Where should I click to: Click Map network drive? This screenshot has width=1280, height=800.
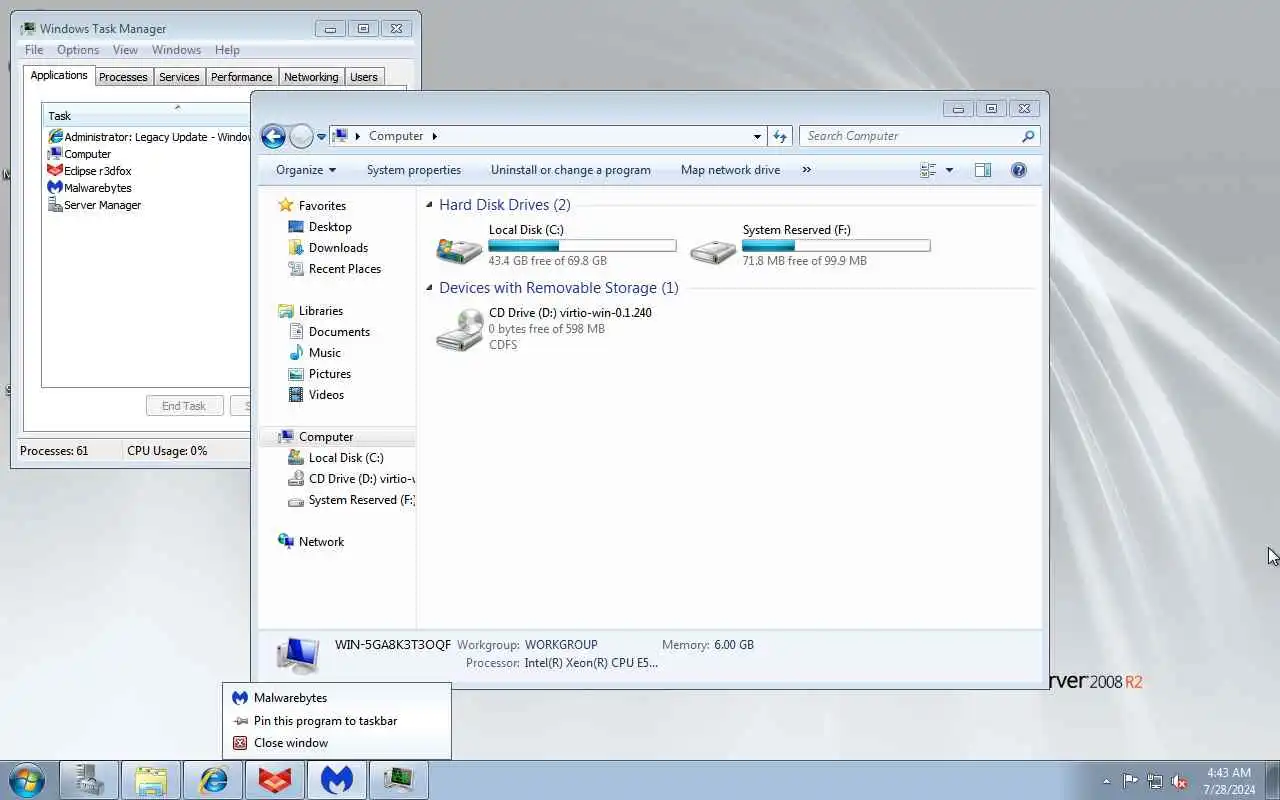coord(730,170)
